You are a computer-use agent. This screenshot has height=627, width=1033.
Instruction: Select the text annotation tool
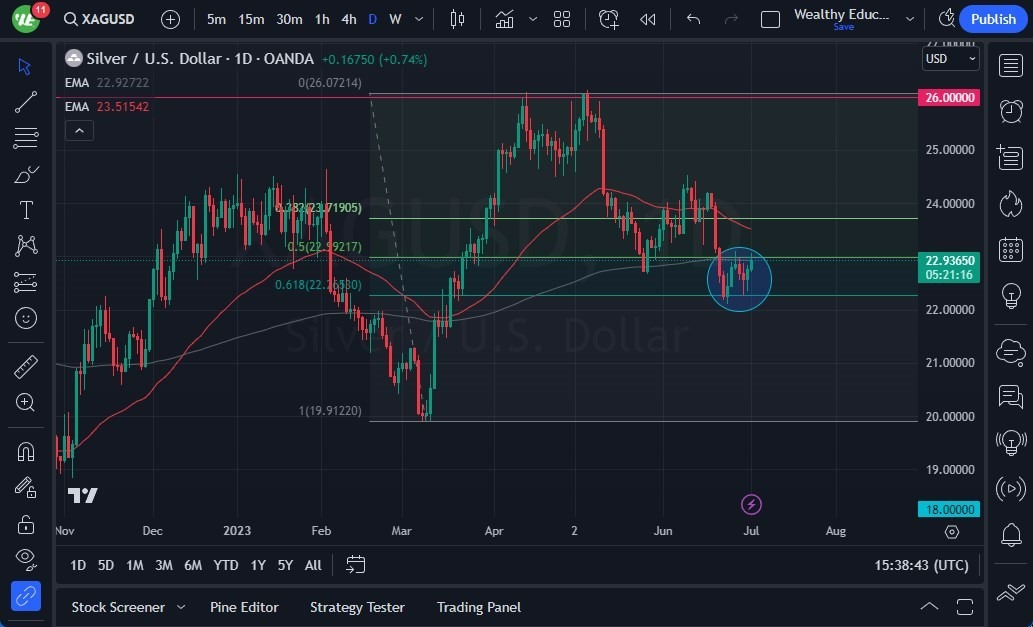26,210
